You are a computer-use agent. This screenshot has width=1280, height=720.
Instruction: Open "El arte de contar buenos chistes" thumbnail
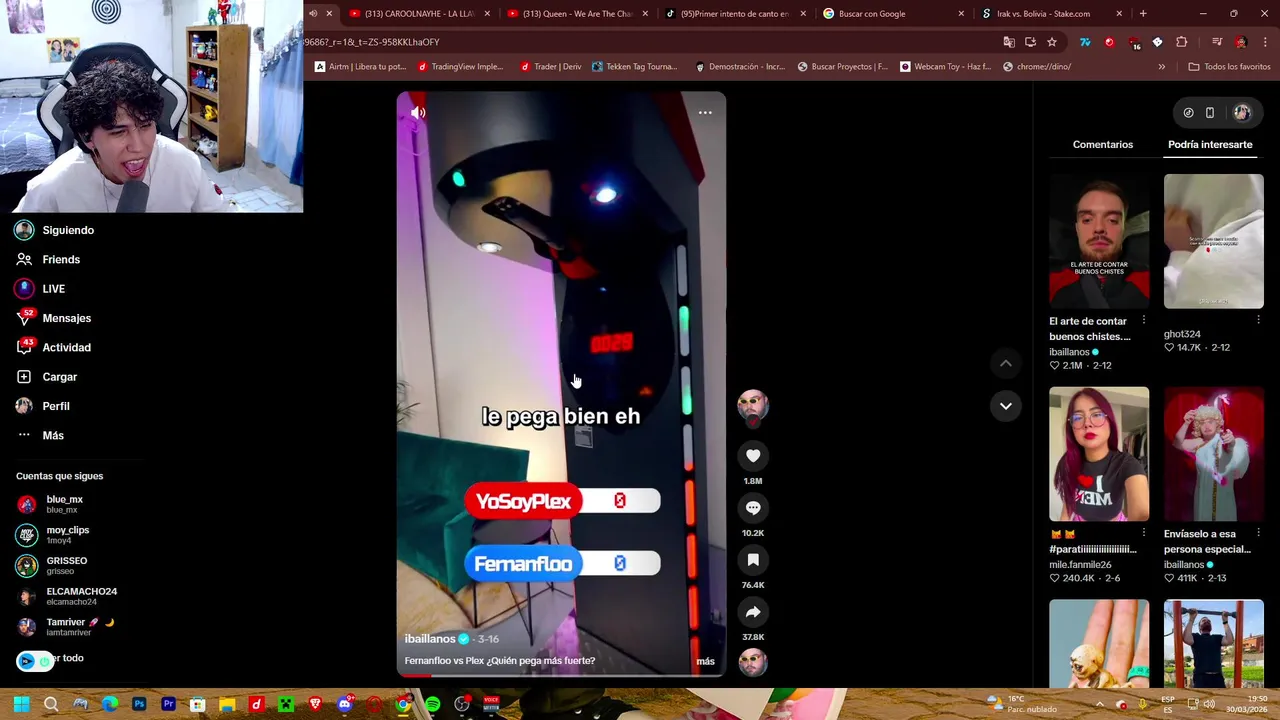1099,241
